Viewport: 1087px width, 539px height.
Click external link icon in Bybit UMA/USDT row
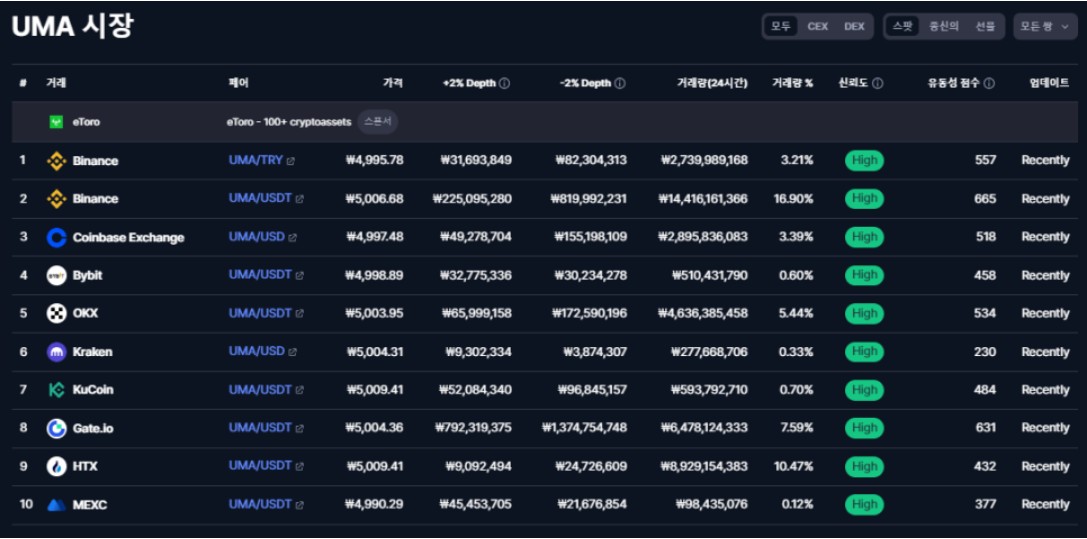point(299,276)
